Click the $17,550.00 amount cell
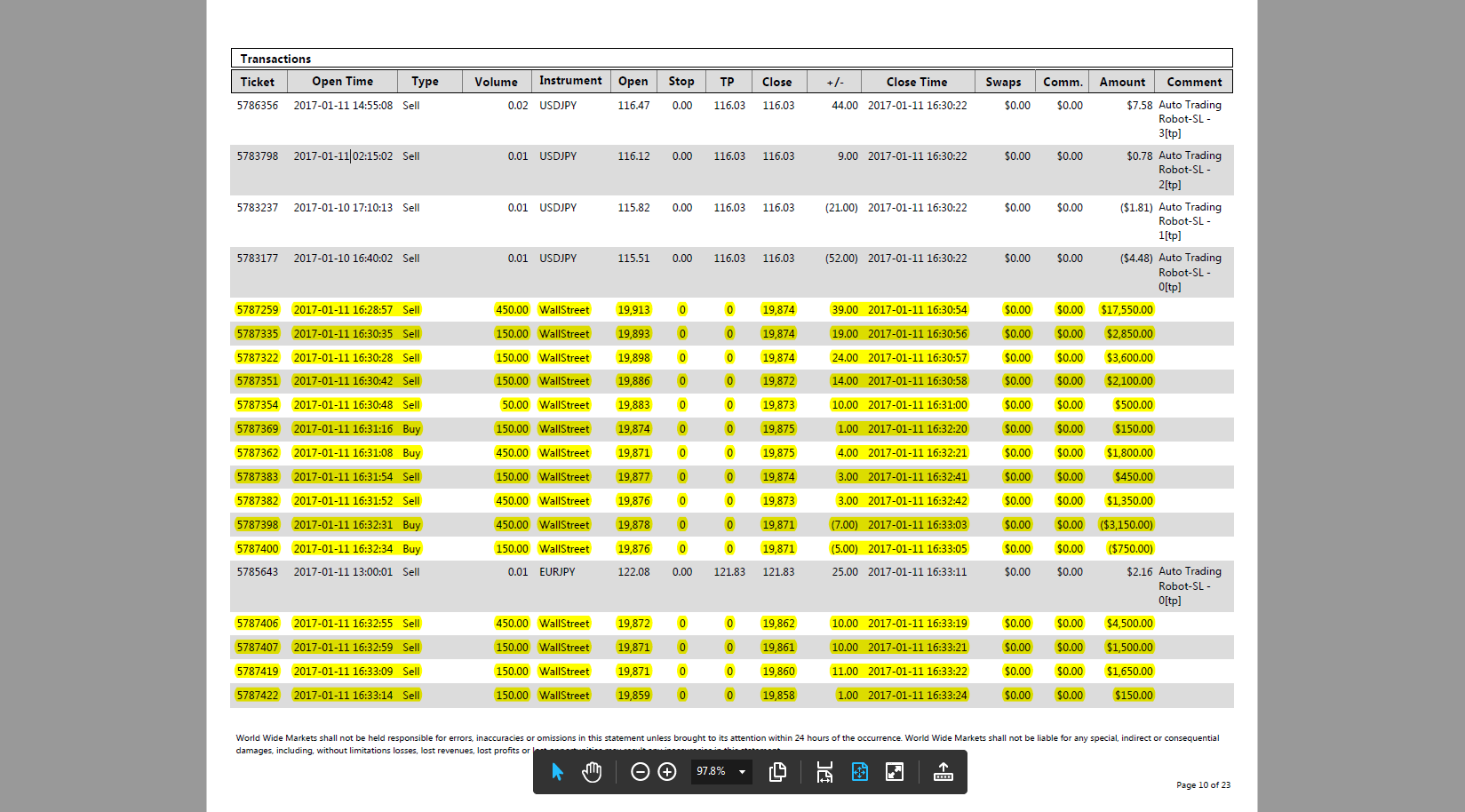The image size is (1465, 812). tap(1127, 310)
